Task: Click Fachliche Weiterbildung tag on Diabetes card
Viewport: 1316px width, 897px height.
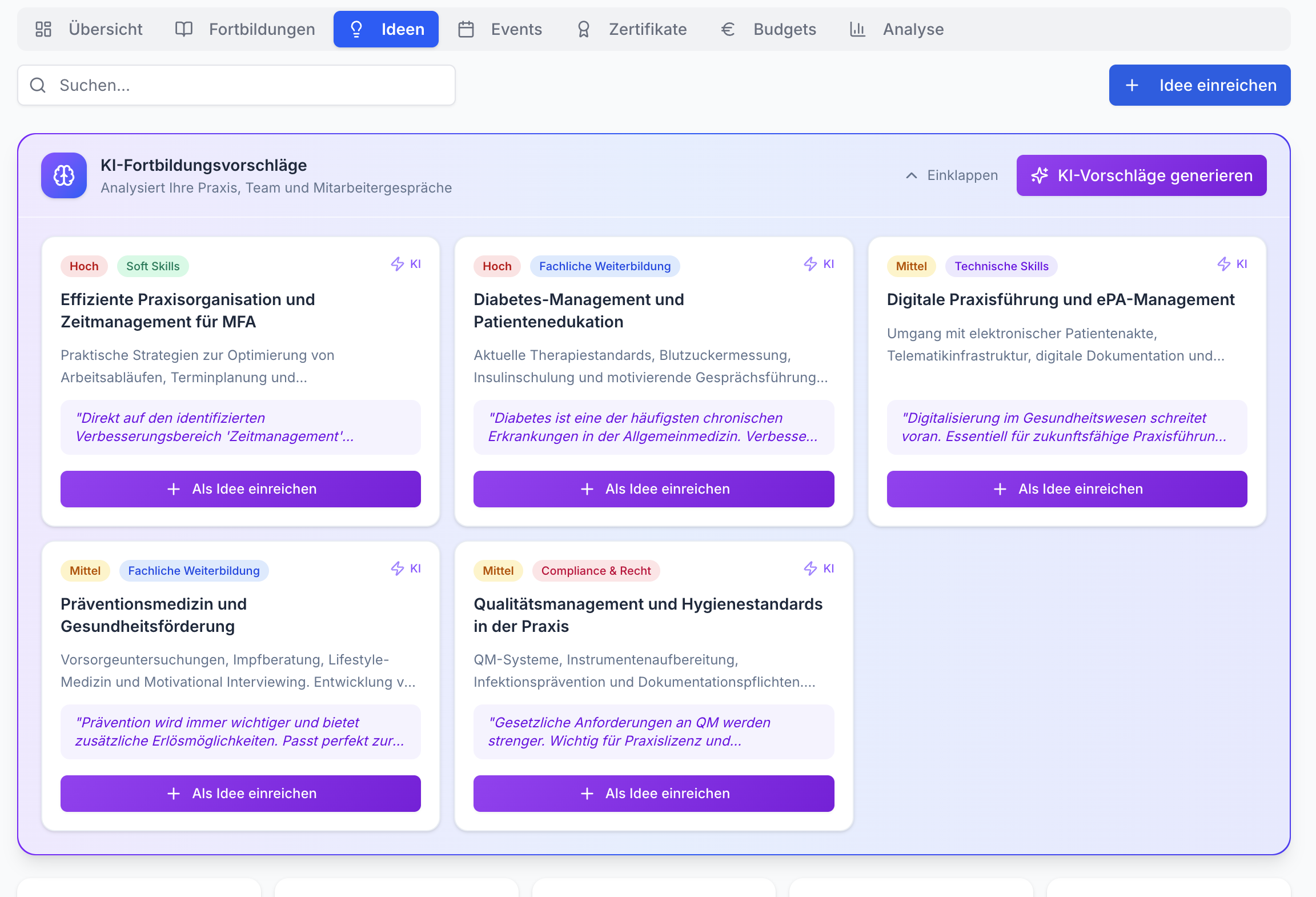Action: click(605, 266)
